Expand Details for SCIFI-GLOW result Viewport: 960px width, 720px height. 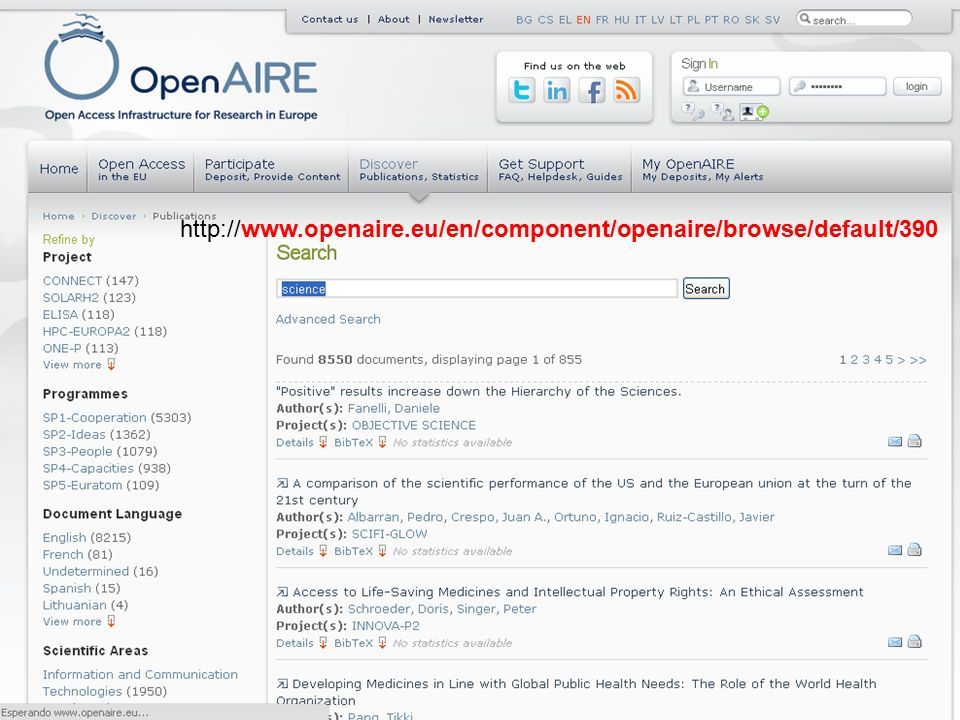tap(301, 551)
